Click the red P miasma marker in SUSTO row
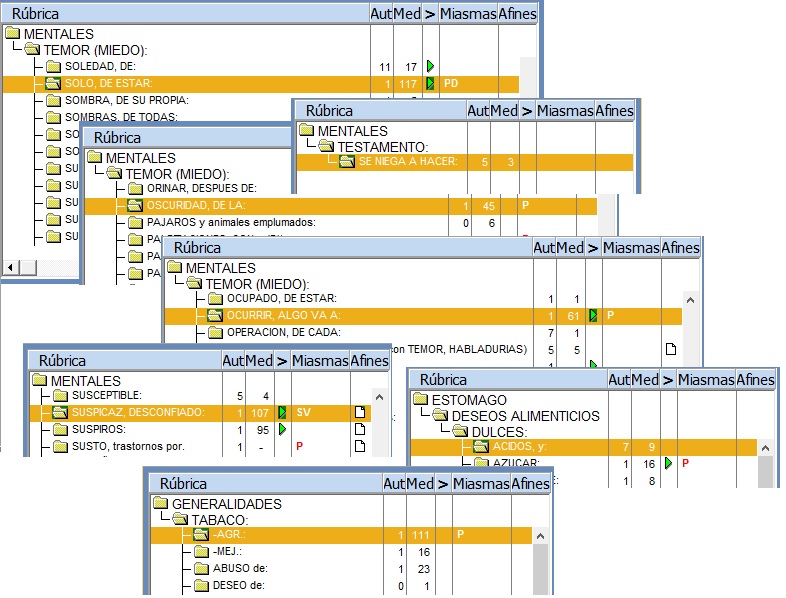 298,446
